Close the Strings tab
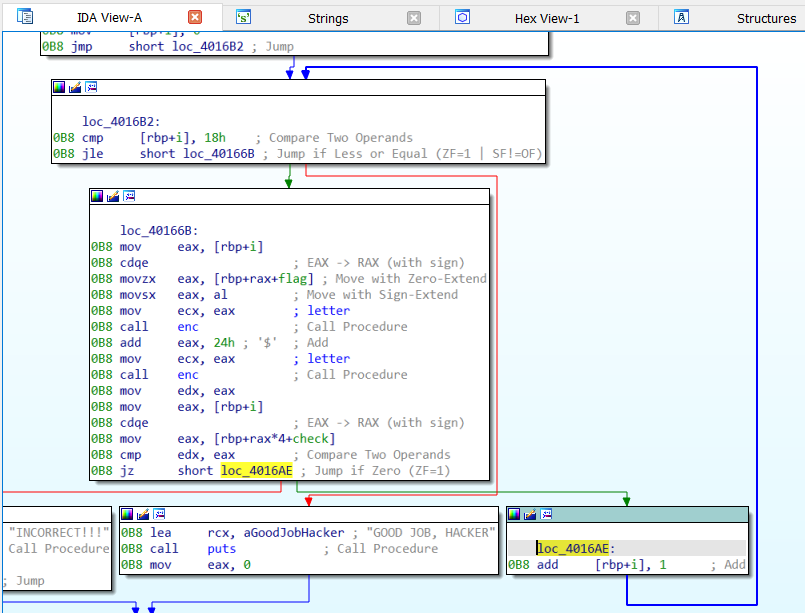Viewport: 805px width, 613px height. pyautogui.click(x=414, y=18)
